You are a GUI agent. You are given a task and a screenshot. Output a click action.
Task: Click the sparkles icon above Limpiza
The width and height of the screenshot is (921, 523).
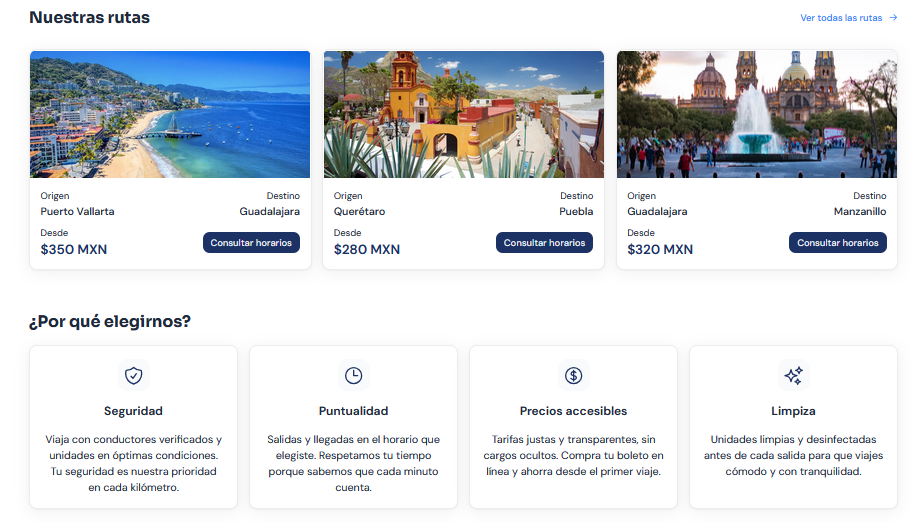(x=794, y=376)
